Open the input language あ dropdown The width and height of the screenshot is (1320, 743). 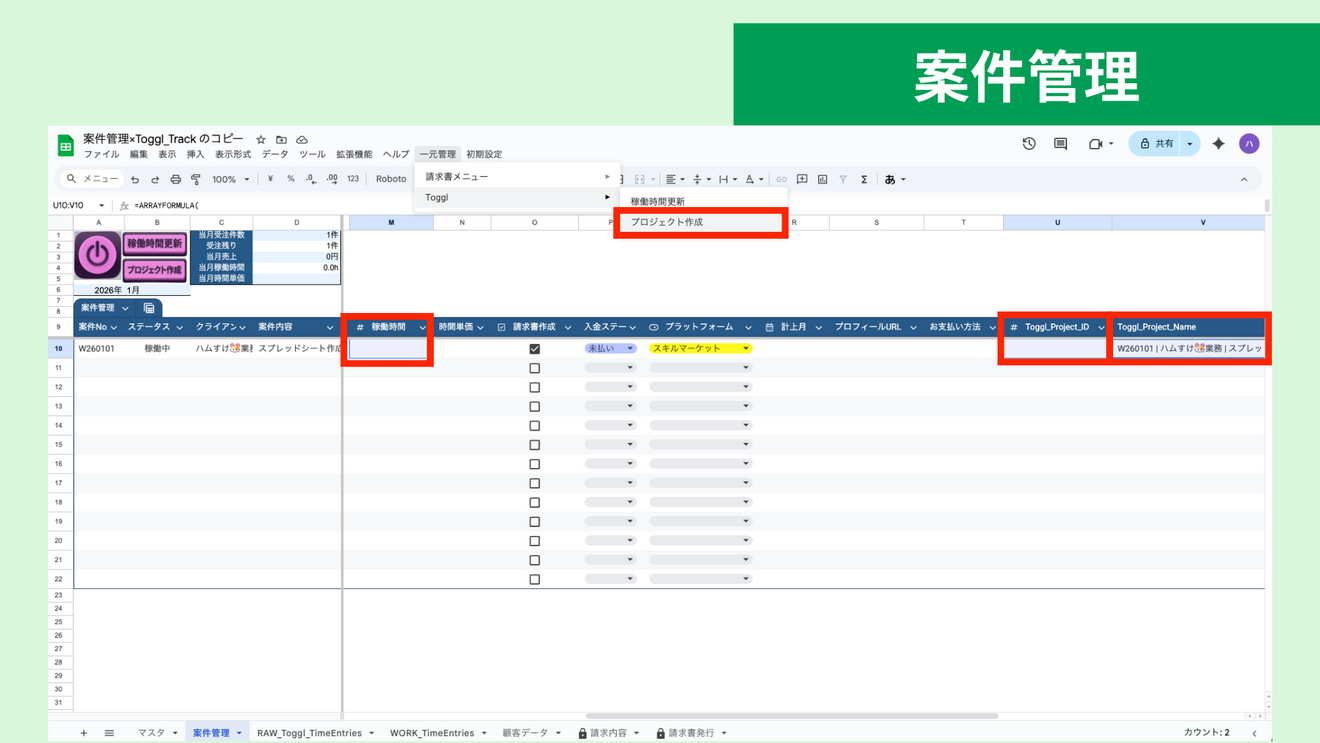(x=895, y=180)
